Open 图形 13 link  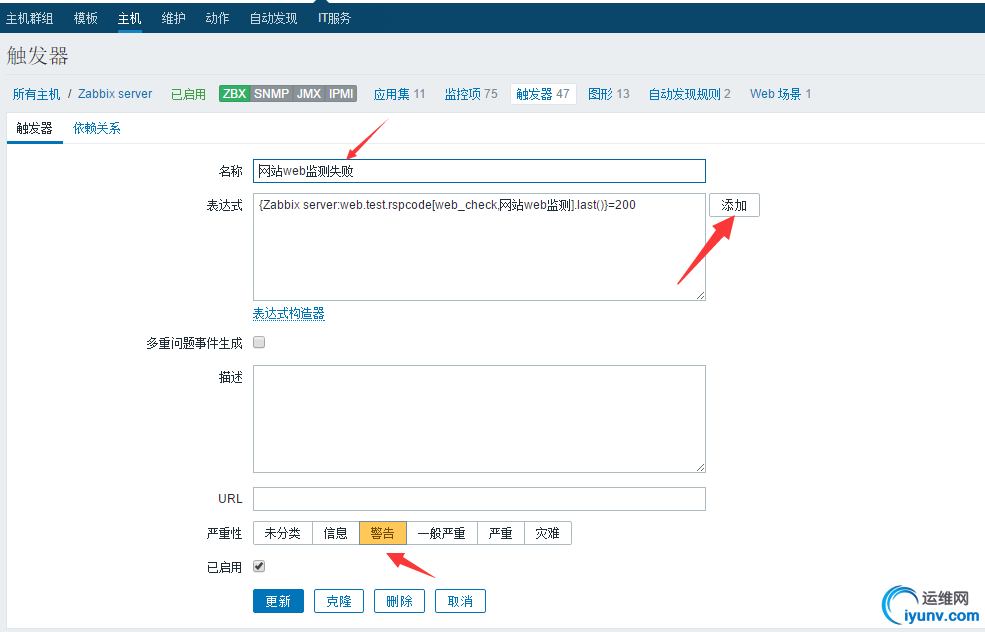coord(609,94)
